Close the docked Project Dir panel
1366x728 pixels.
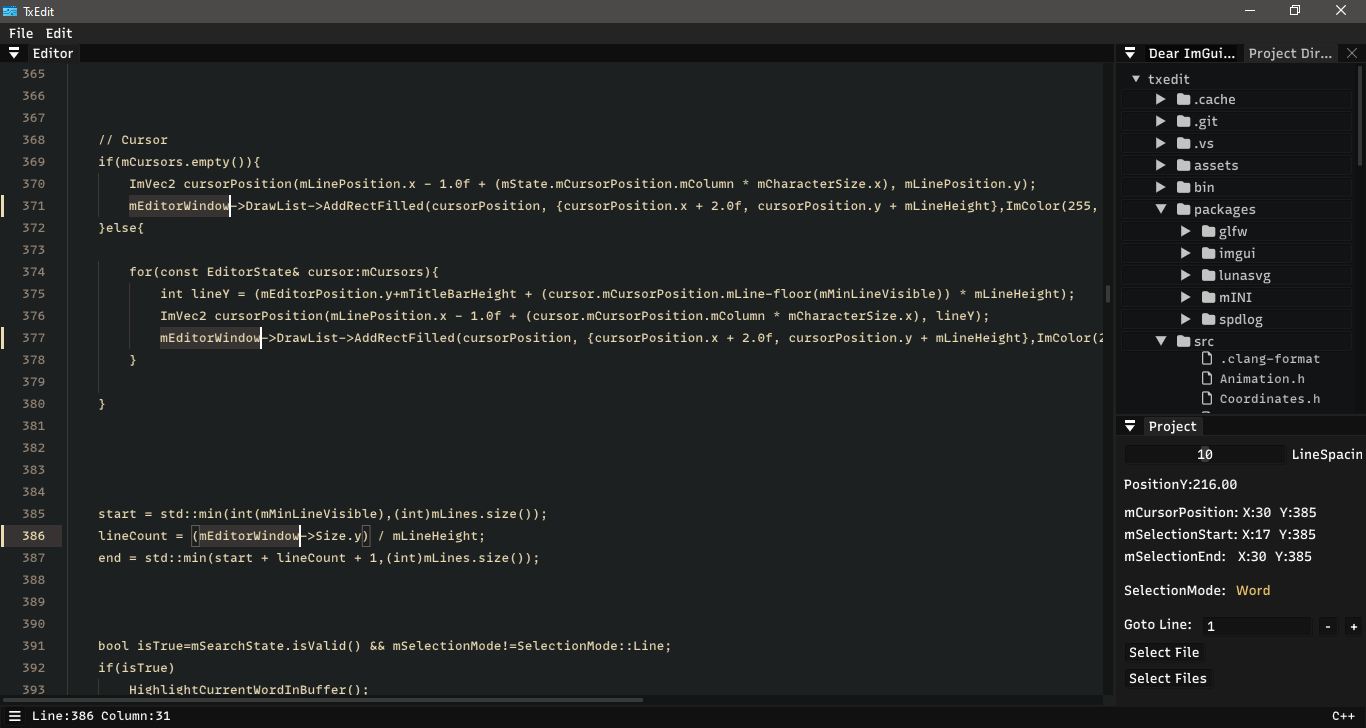pos(1352,53)
